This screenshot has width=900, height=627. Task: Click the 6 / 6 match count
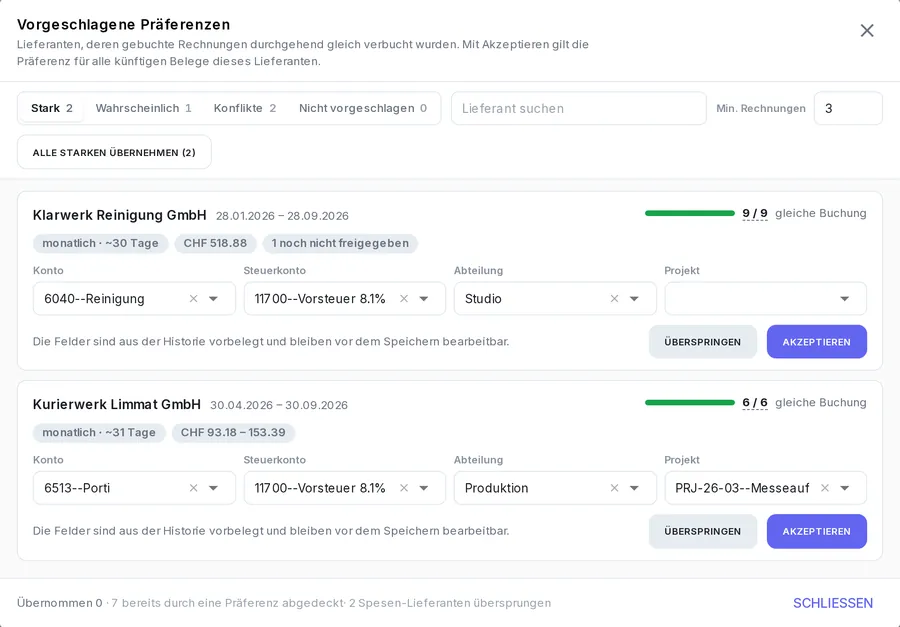755,402
